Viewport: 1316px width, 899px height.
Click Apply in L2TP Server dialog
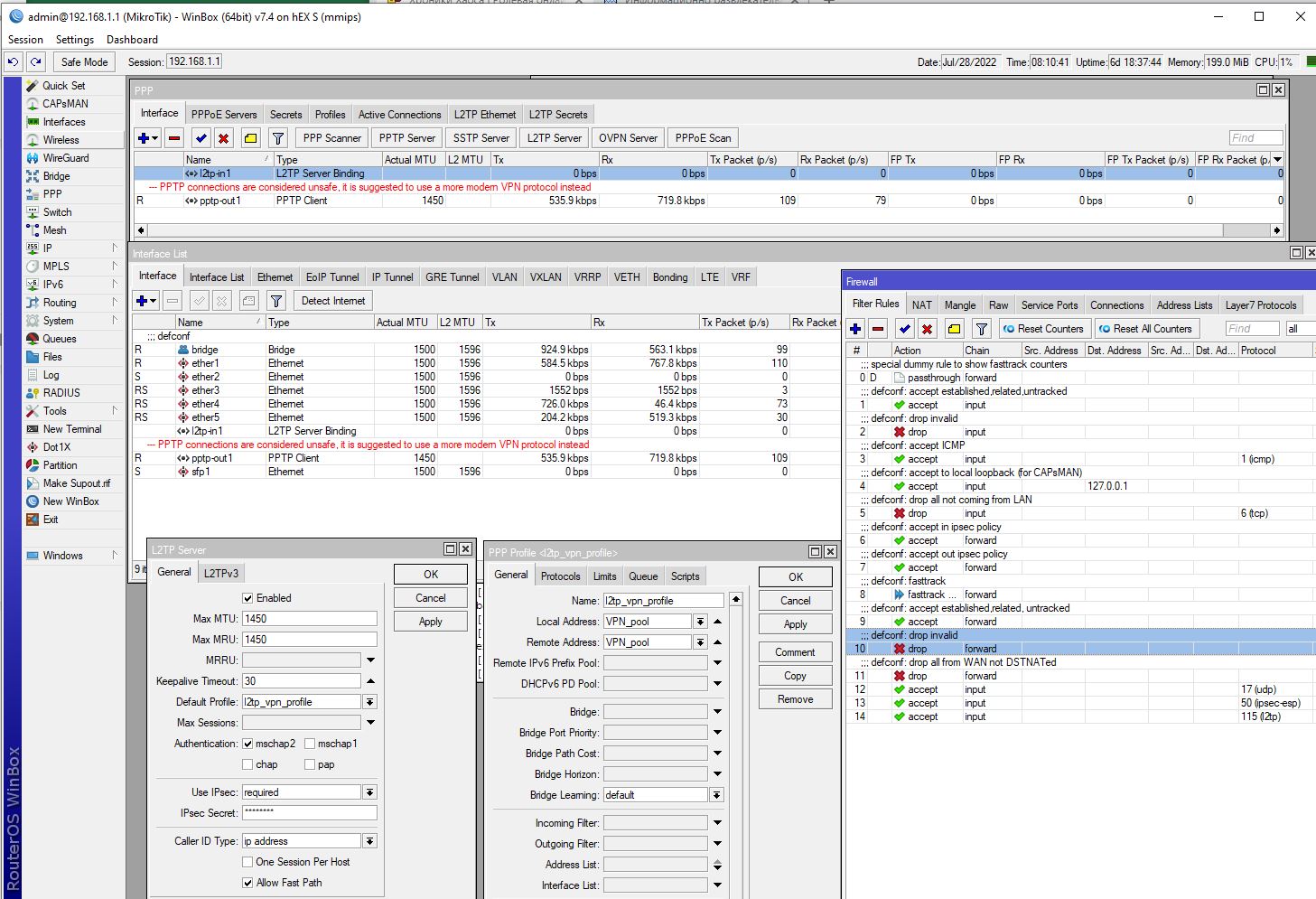click(x=431, y=622)
